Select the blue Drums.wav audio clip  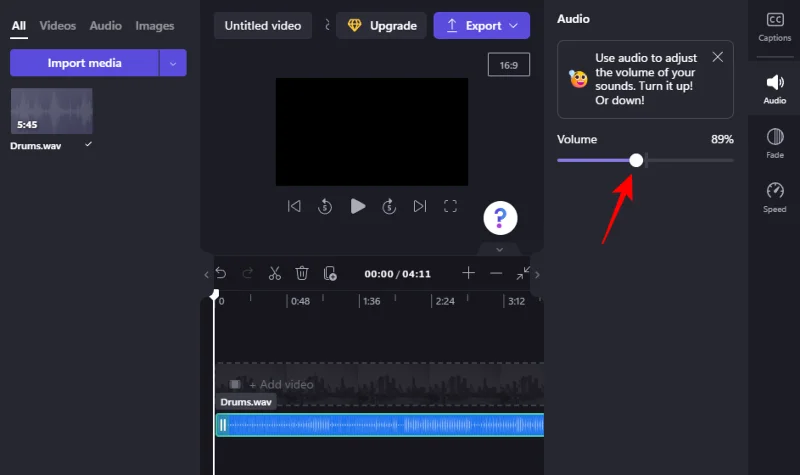pos(380,425)
